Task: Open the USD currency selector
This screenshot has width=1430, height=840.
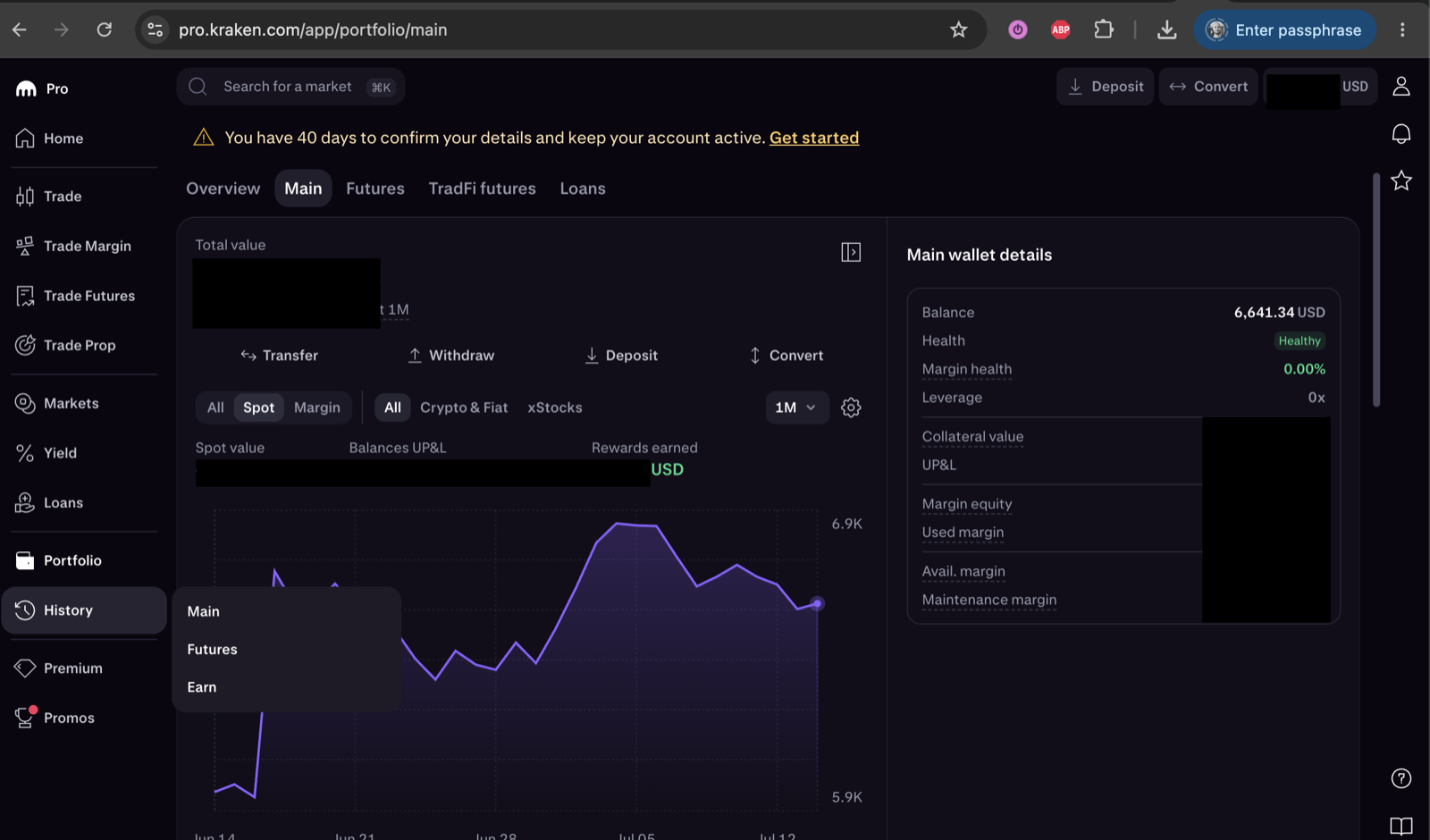Action: [x=1321, y=87]
